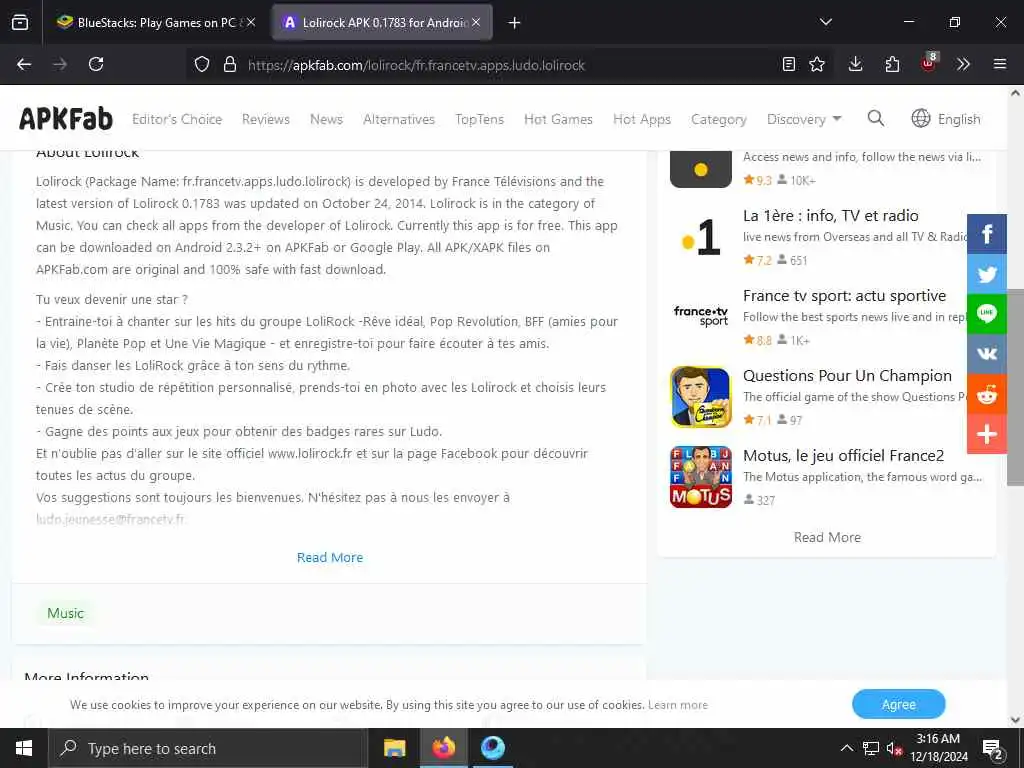Open News menu item
Viewport: 1024px width, 768px height.
pos(327,120)
